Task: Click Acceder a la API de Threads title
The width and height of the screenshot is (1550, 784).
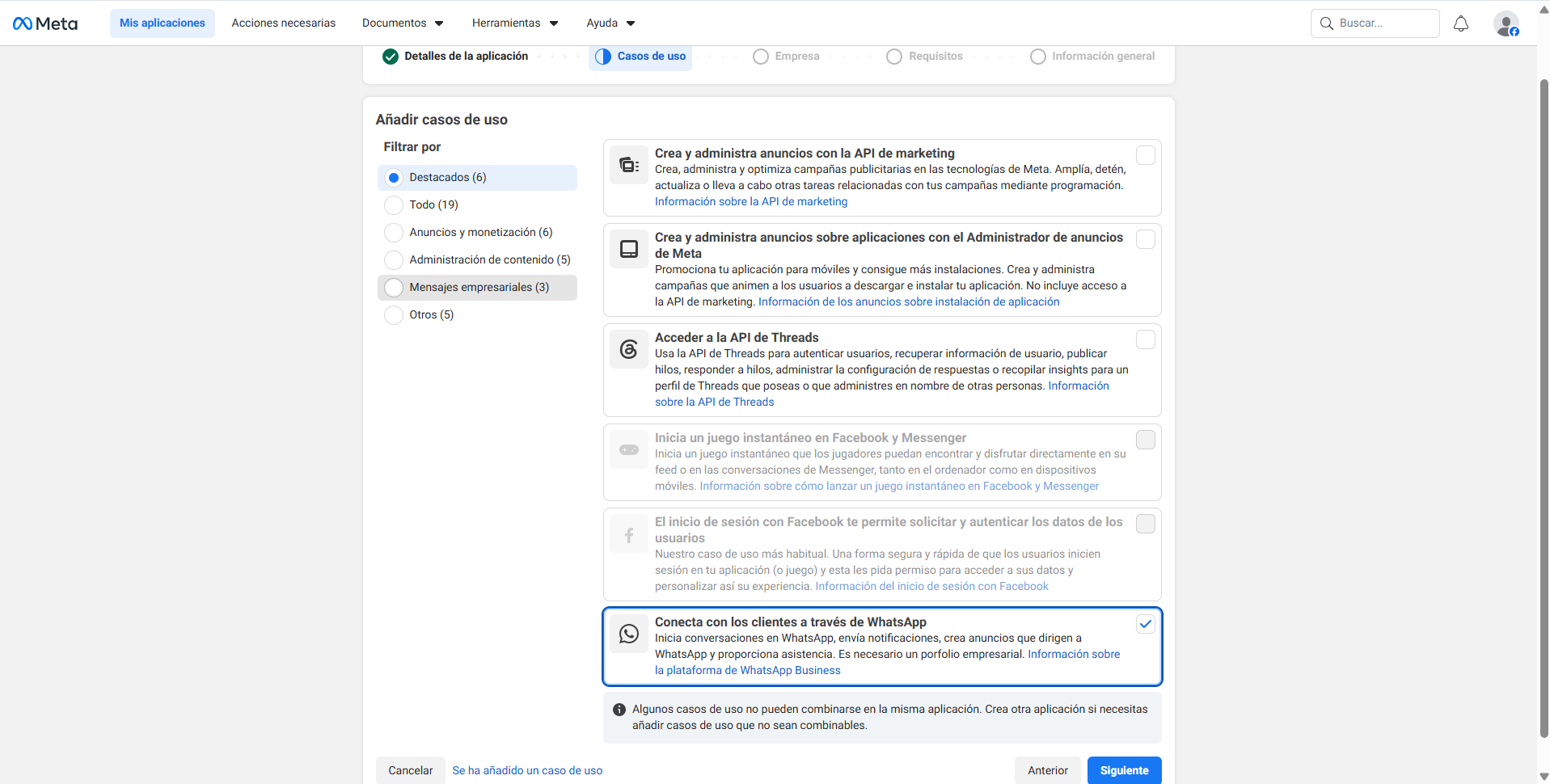Action: tap(737, 338)
